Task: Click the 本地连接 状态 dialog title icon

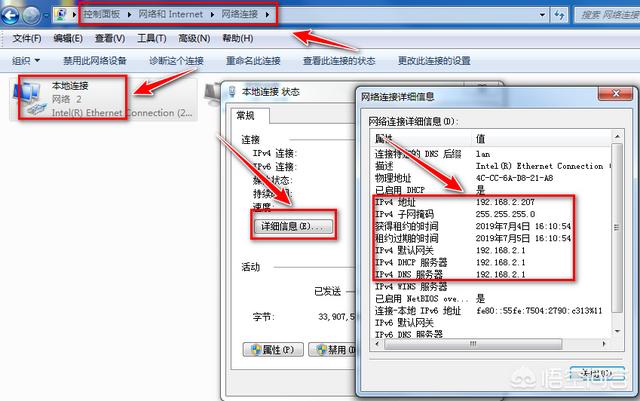Action: (x=232, y=92)
